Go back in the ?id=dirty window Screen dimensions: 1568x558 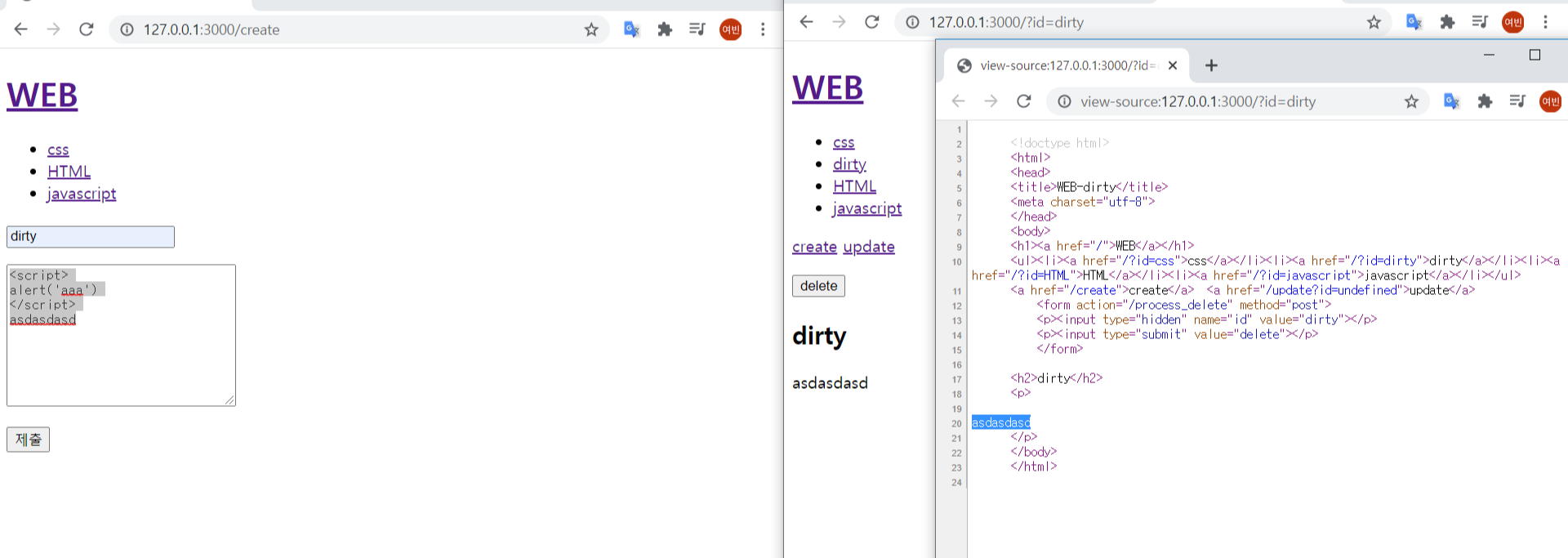point(806,22)
